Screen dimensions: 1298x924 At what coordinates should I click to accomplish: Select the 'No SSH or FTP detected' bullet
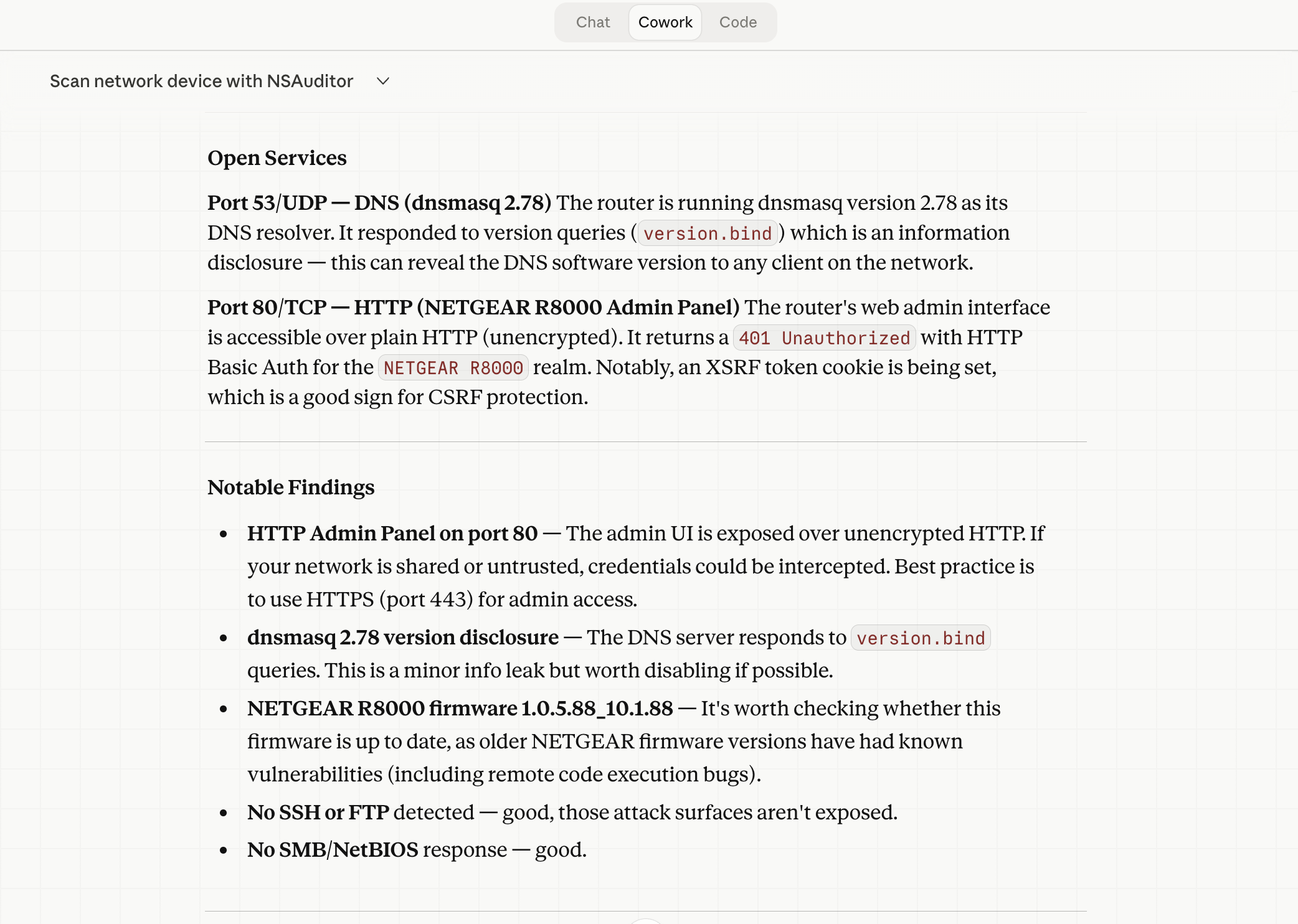tap(572, 811)
